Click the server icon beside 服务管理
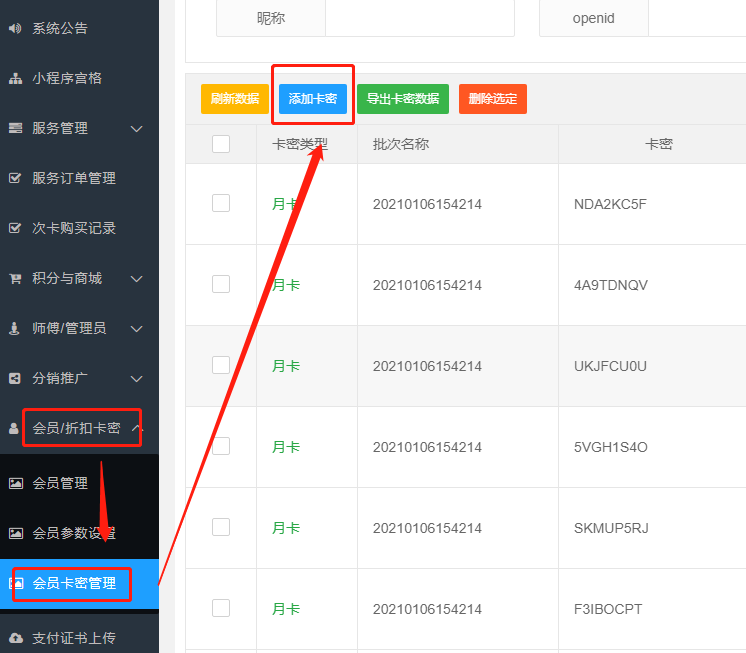746x653 pixels. (15, 128)
